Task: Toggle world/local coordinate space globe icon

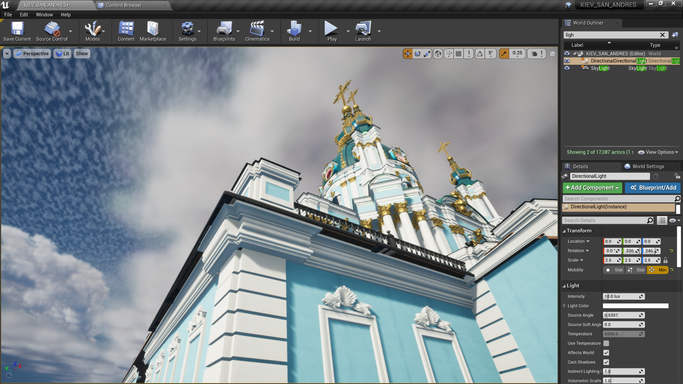Action: pos(438,54)
